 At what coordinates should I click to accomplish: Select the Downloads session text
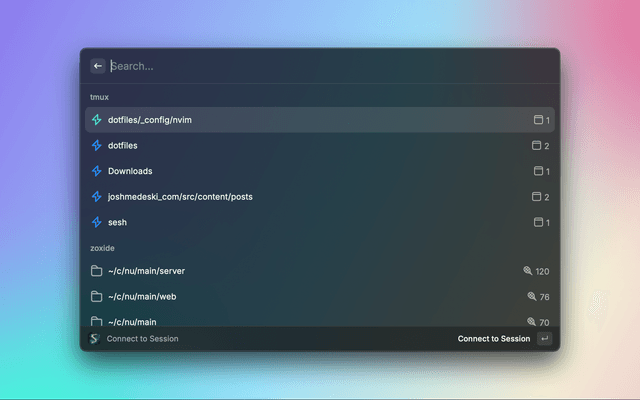[130, 171]
